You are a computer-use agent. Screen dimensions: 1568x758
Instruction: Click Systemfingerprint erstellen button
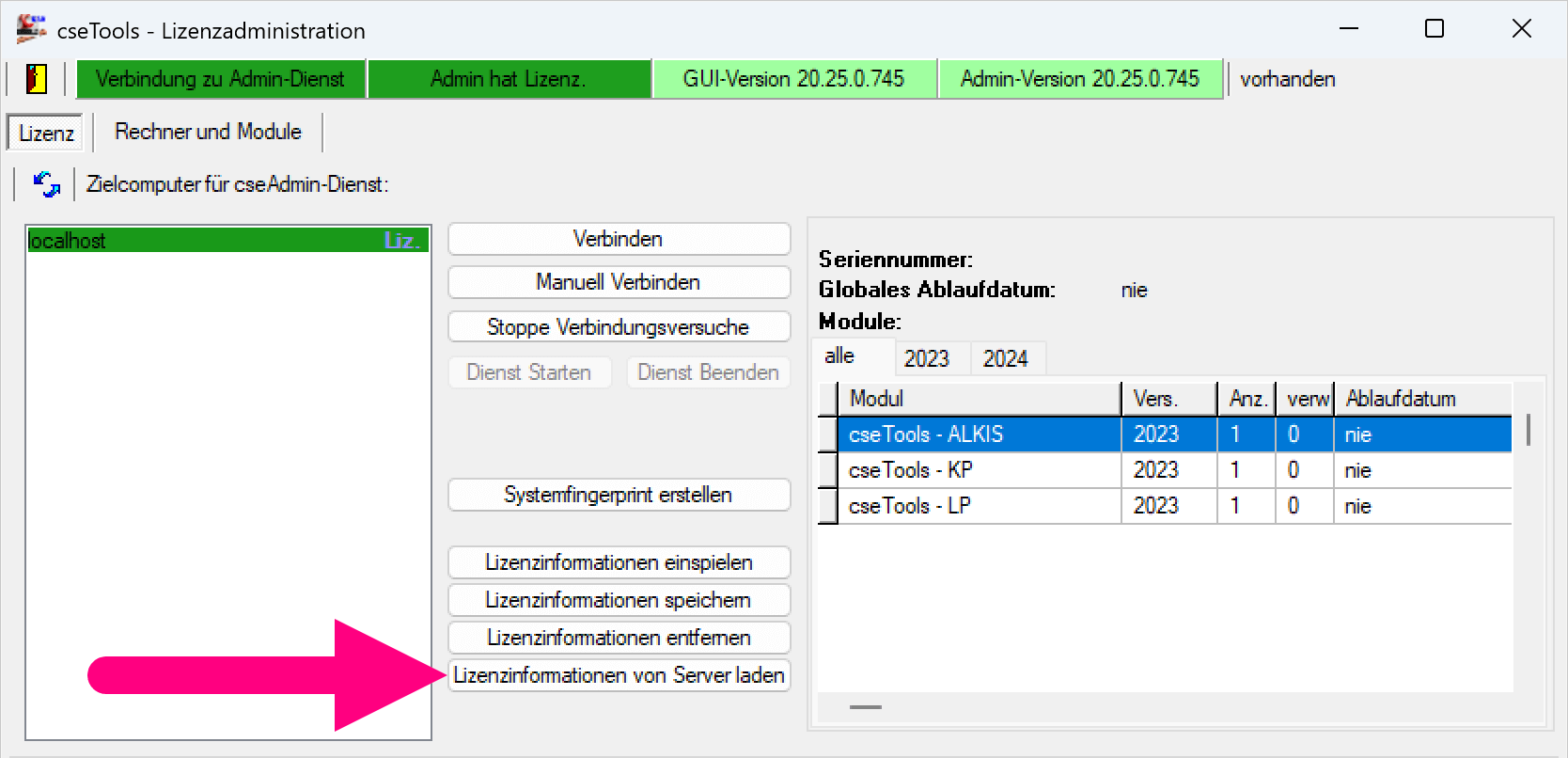(618, 495)
